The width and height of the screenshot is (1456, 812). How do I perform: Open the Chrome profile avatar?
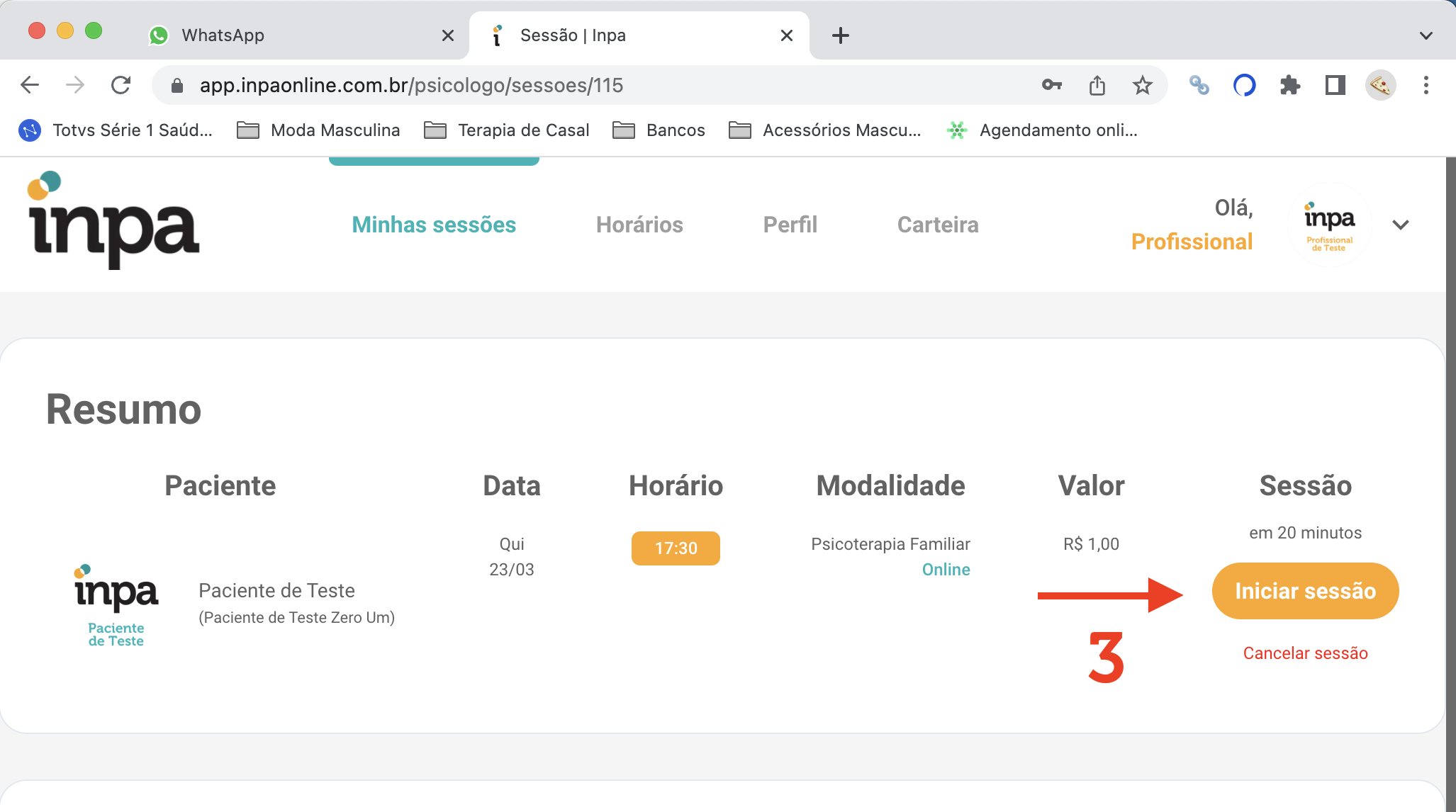click(x=1381, y=85)
